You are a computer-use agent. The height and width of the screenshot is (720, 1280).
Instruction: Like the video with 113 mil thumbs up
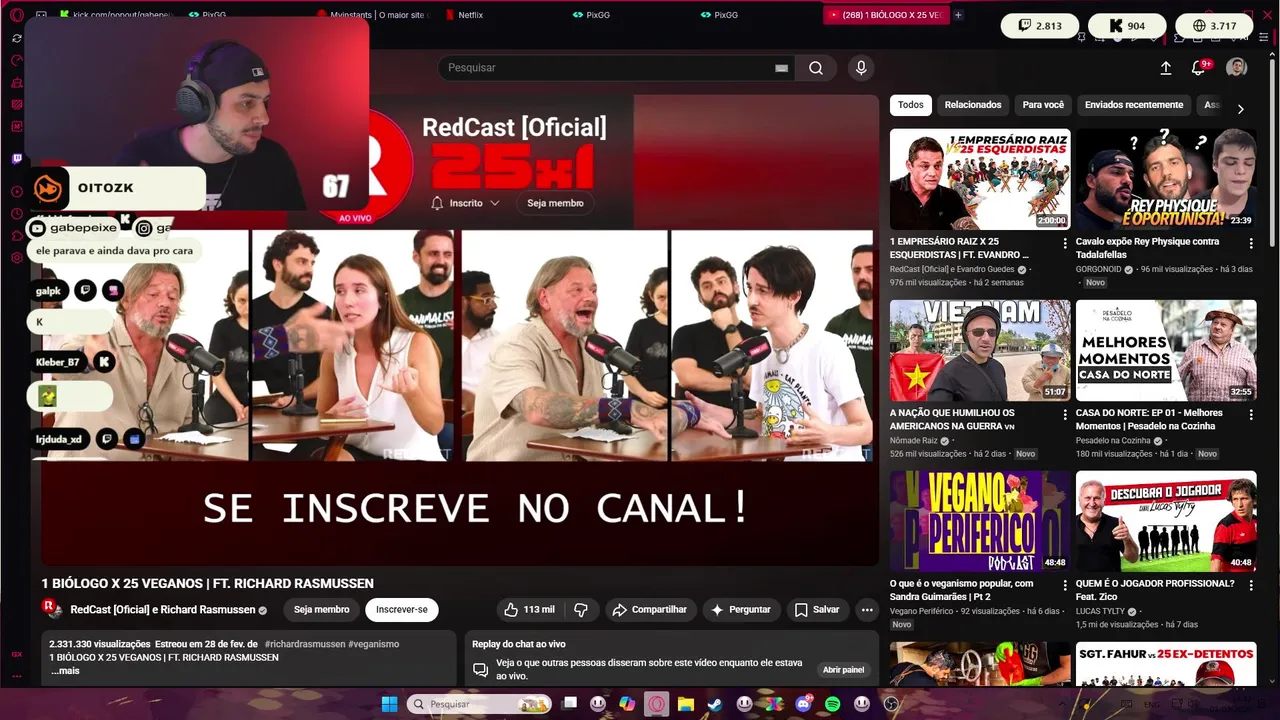(529, 610)
